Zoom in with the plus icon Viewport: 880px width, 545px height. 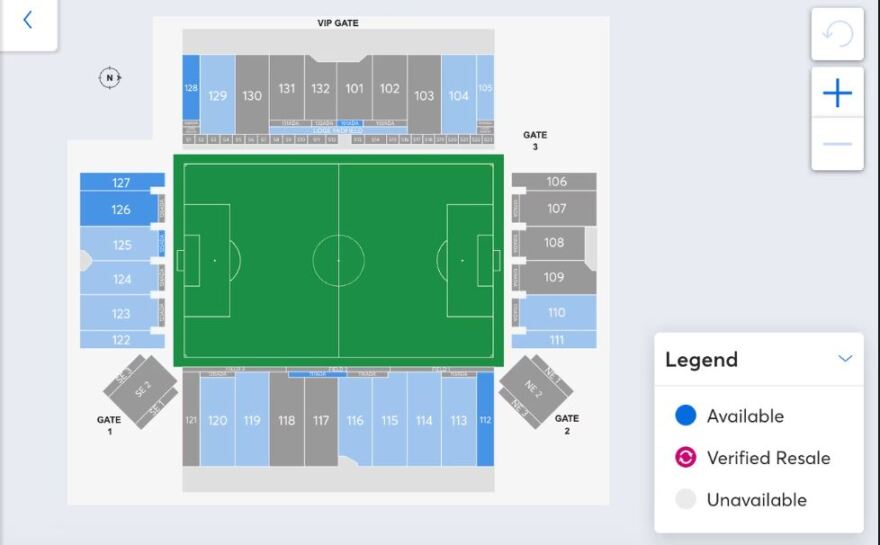pyautogui.click(x=837, y=93)
